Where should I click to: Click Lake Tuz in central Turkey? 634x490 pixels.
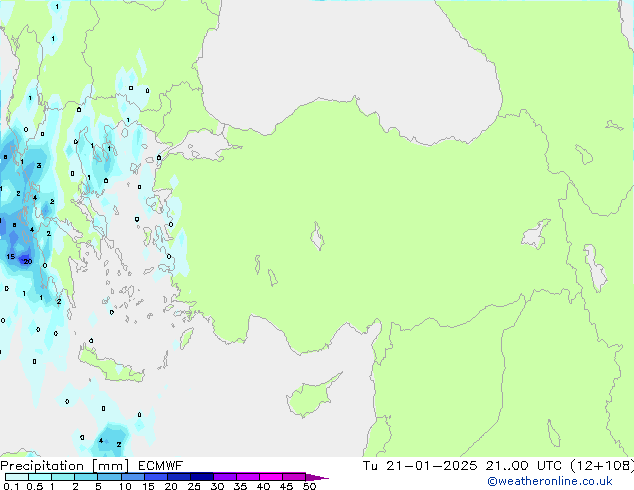pos(318,239)
